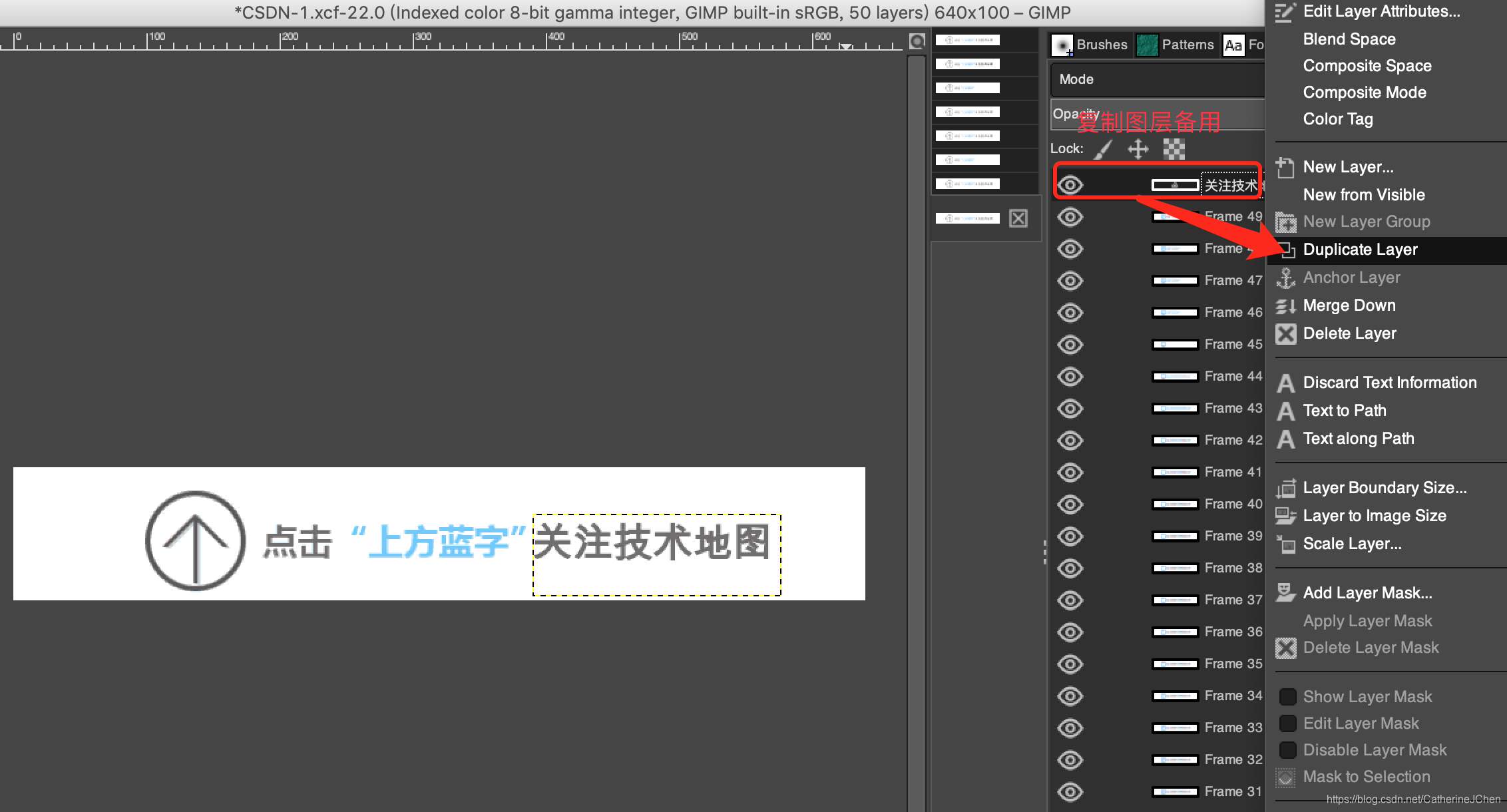The width and height of the screenshot is (1507, 812).
Task: Switch to the Patterns tab
Action: pyautogui.click(x=1176, y=45)
